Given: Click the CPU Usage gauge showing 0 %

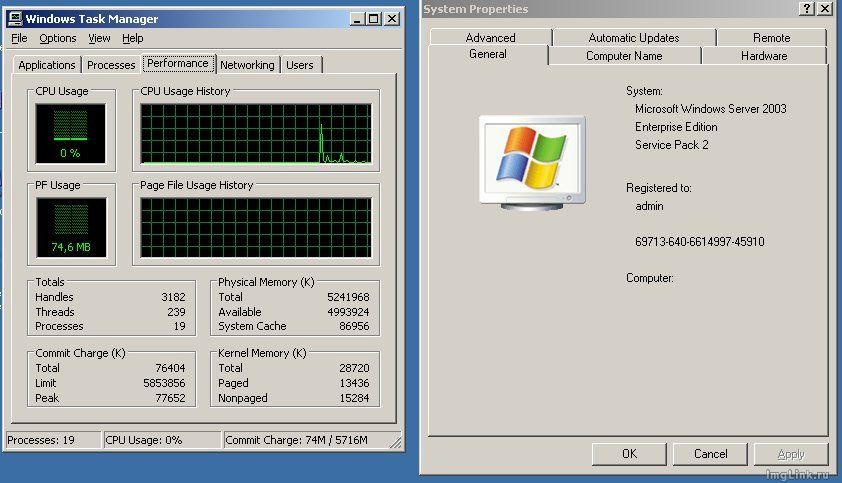Looking at the screenshot, I should click(70, 133).
